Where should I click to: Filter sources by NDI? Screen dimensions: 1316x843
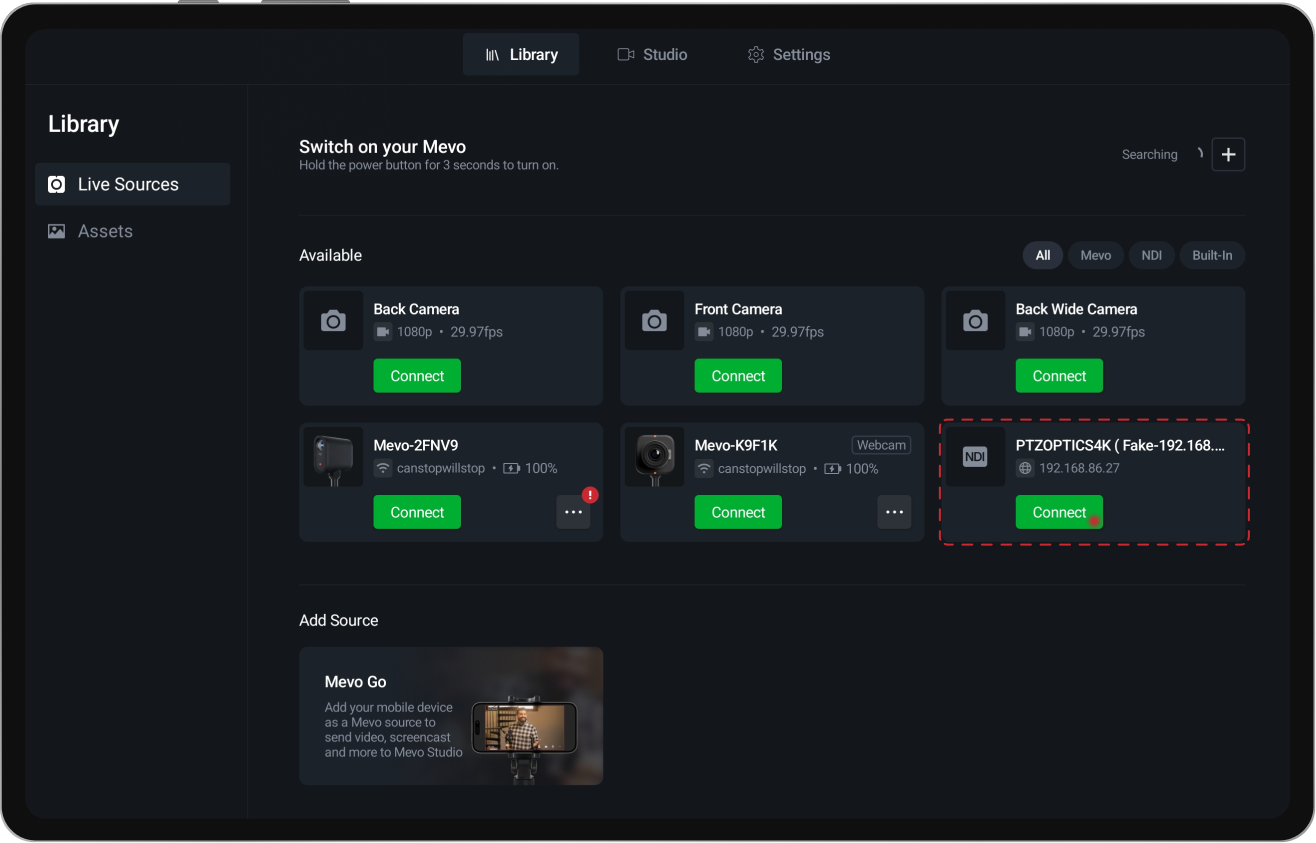[1151, 255]
